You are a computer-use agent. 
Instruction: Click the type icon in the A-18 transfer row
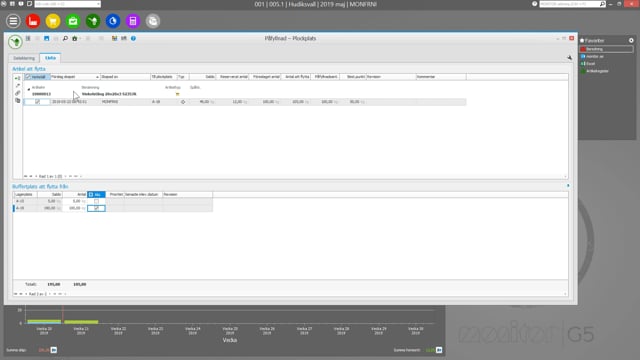tap(183, 102)
